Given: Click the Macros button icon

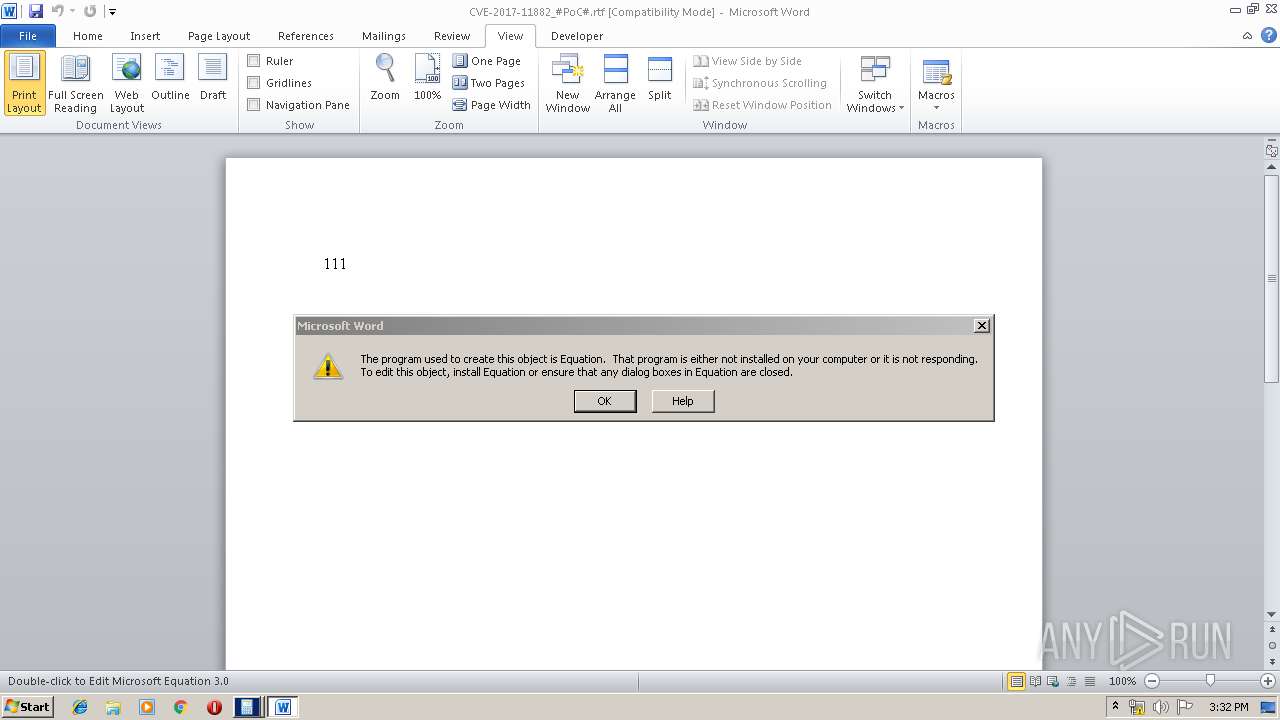Looking at the screenshot, I should tap(936, 72).
